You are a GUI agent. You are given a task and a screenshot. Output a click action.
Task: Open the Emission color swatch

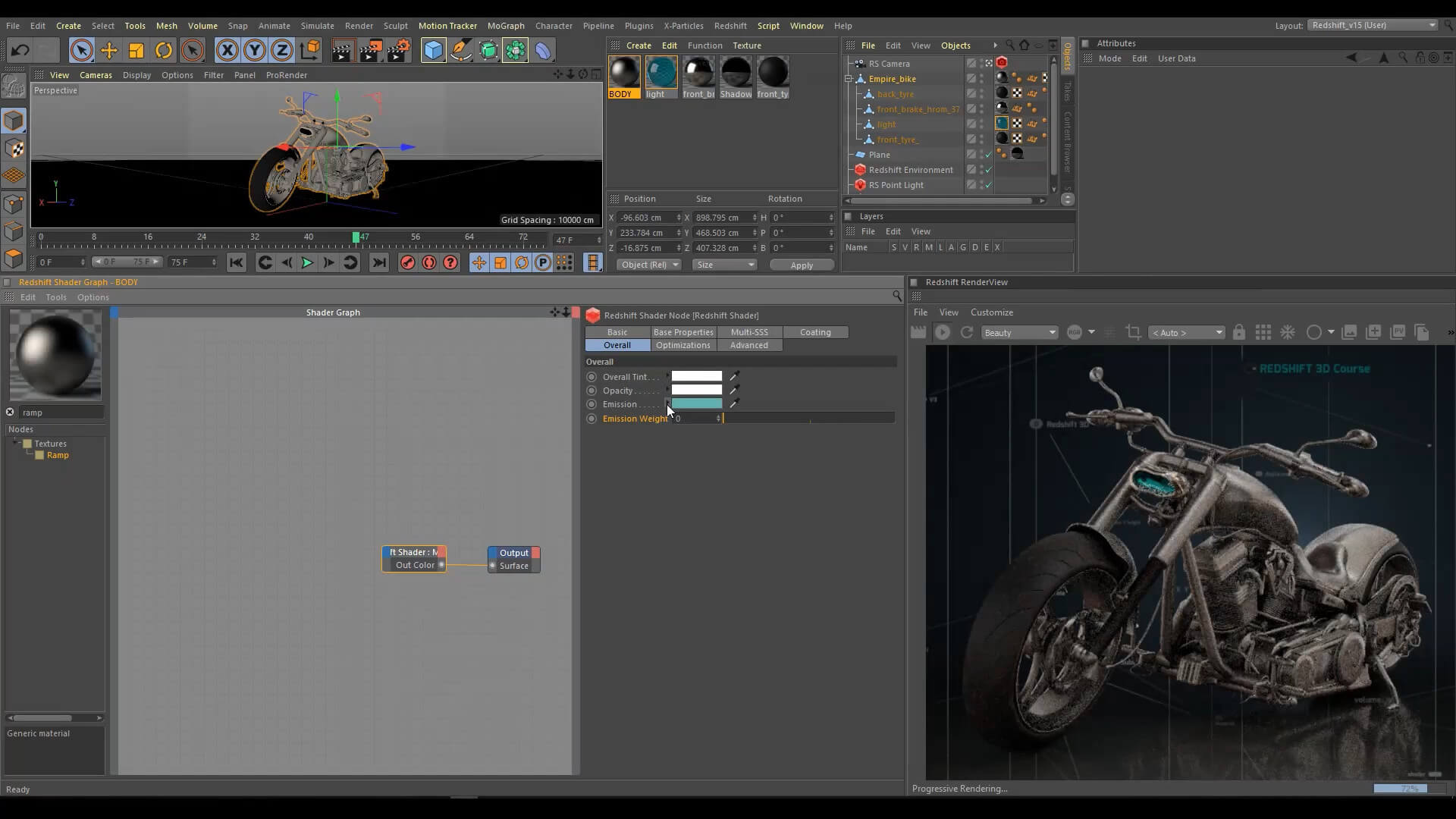(x=697, y=404)
